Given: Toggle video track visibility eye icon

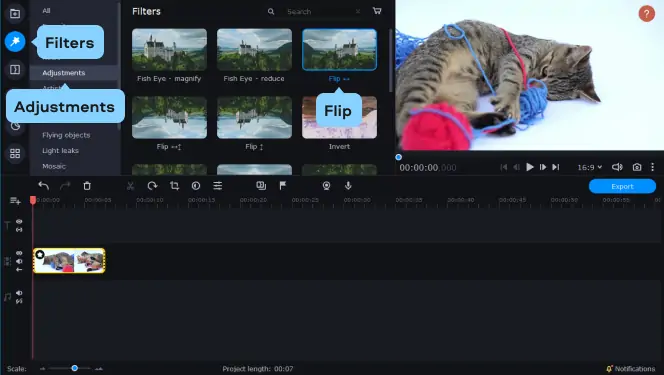Looking at the screenshot, I should point(19,253).
